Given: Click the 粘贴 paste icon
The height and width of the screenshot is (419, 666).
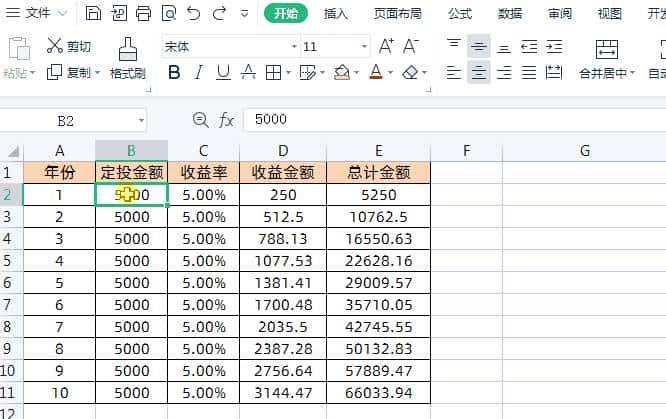Looking at the screenshot, I should [19, 48].
